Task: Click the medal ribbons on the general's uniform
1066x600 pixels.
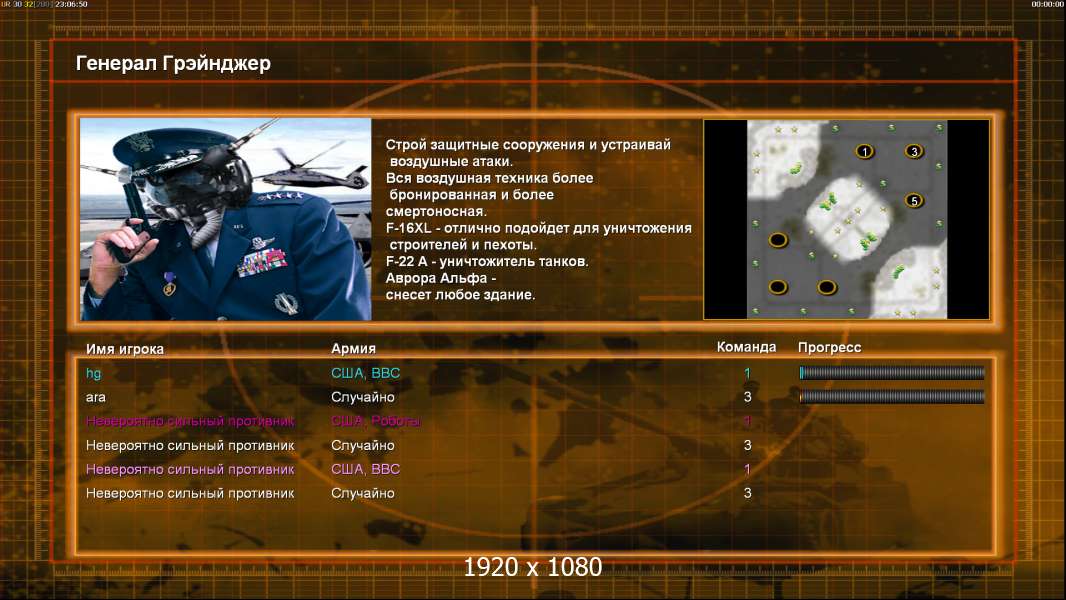Action: [262, 263]
